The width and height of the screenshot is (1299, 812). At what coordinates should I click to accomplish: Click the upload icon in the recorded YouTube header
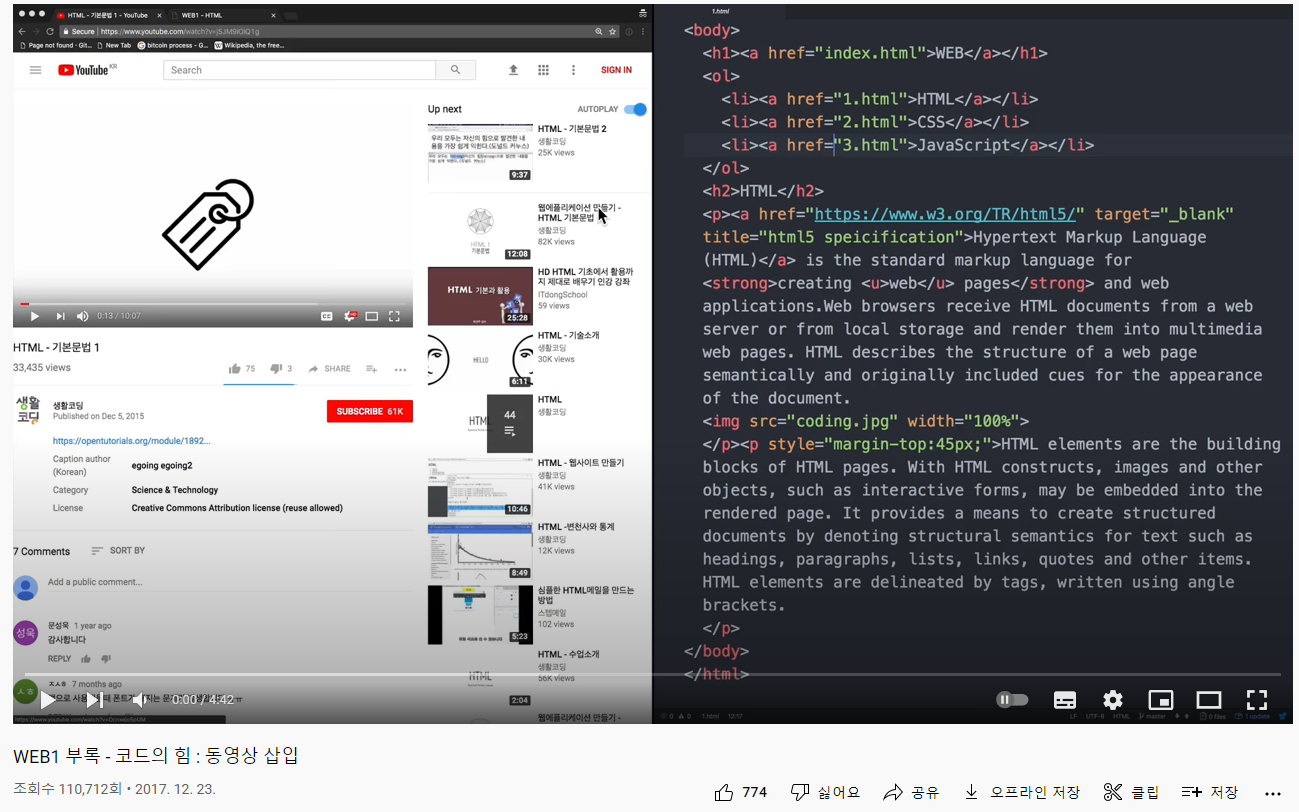(x=513, y=70)
